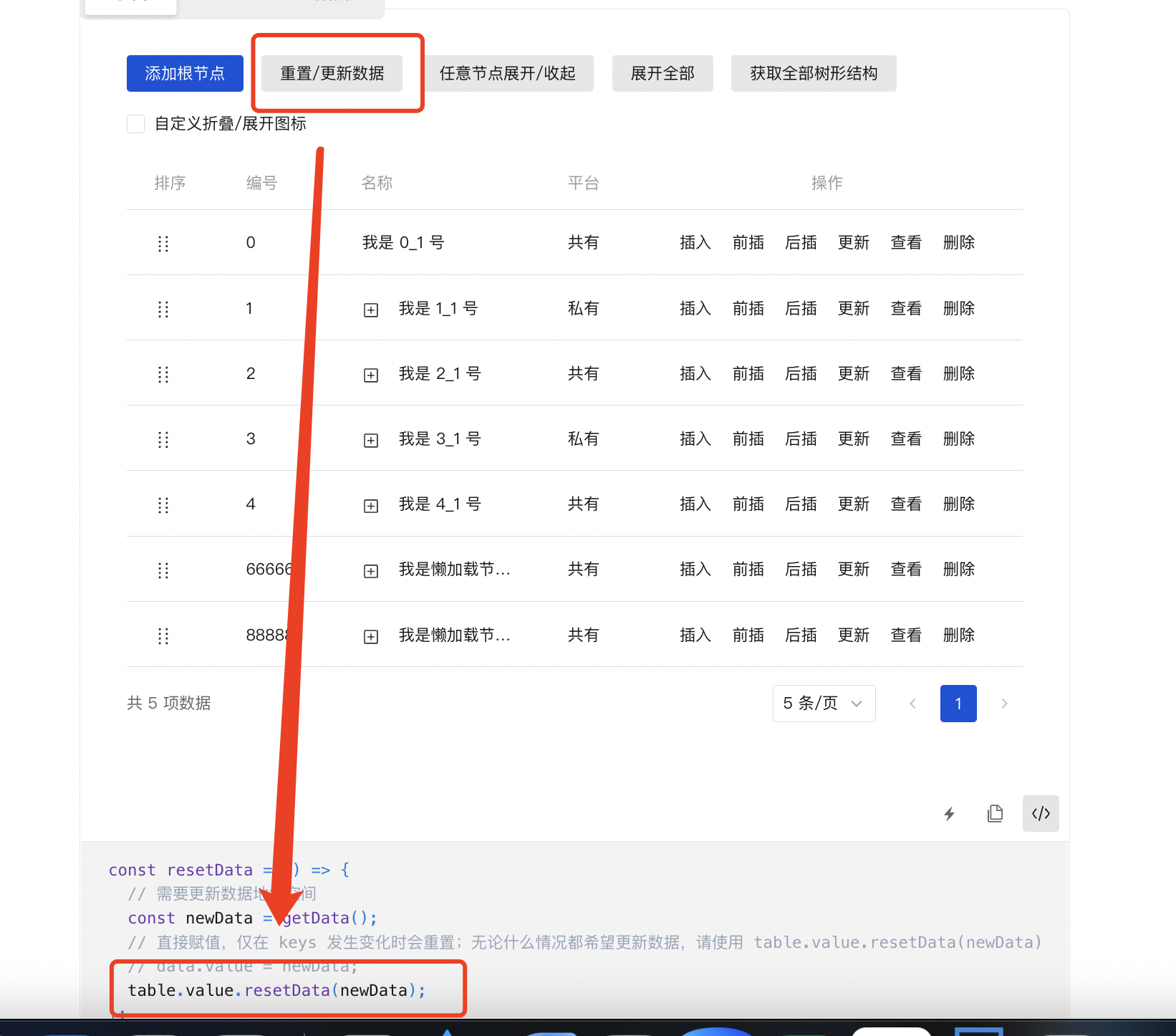The height and width of the screenshot is (1036, 1176).
Task: Click the 添加根节点 button
Action: pos(184,73)
